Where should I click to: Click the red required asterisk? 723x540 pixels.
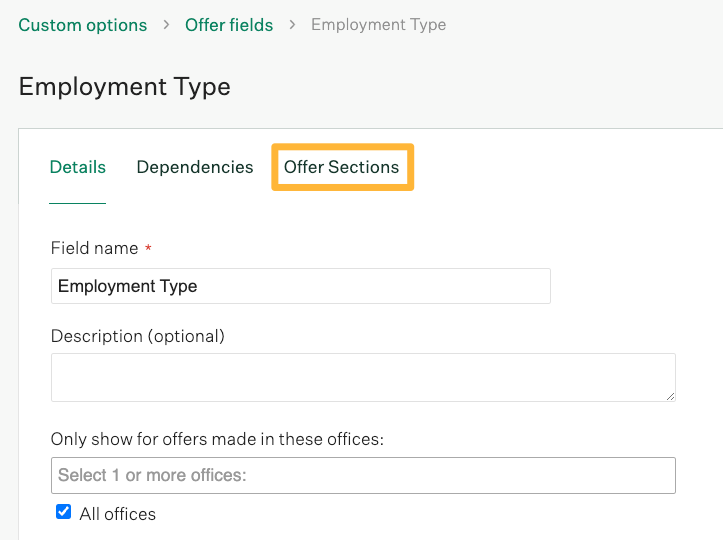coord(148,248)
